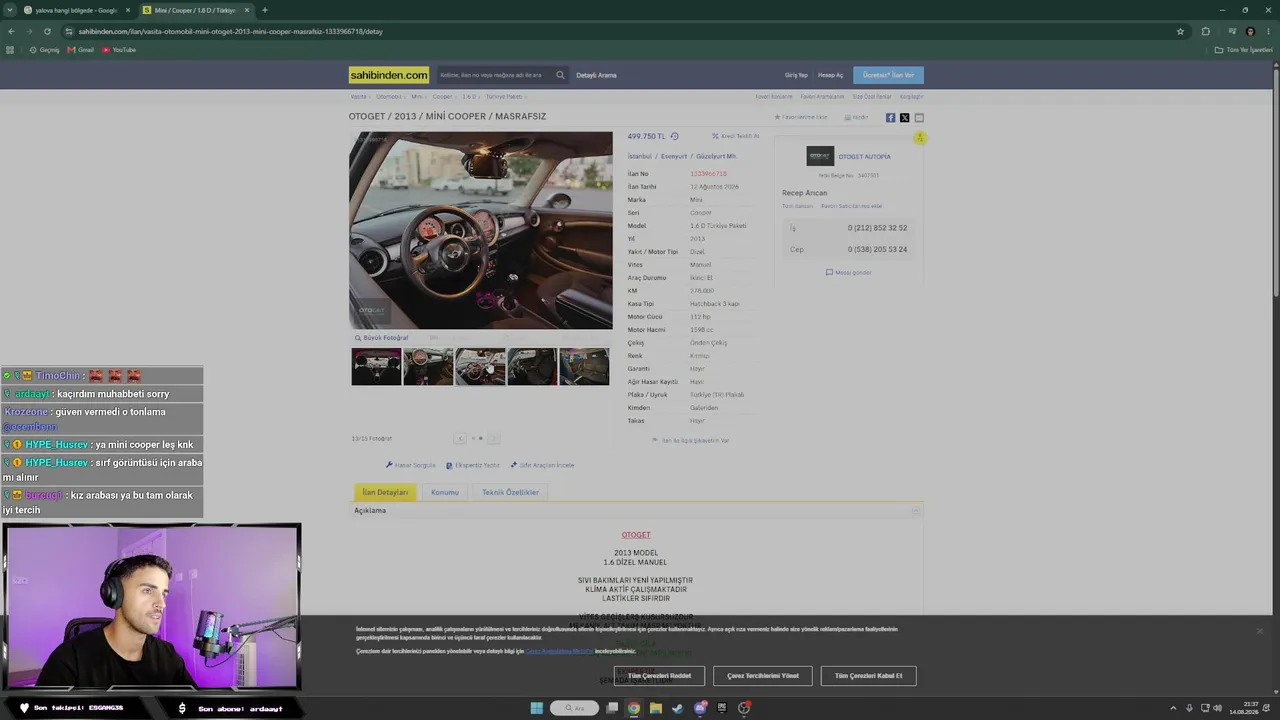Click Mesaj gönder link
Viewport: 1280px width, 720px height.
[x=848, y=272]
